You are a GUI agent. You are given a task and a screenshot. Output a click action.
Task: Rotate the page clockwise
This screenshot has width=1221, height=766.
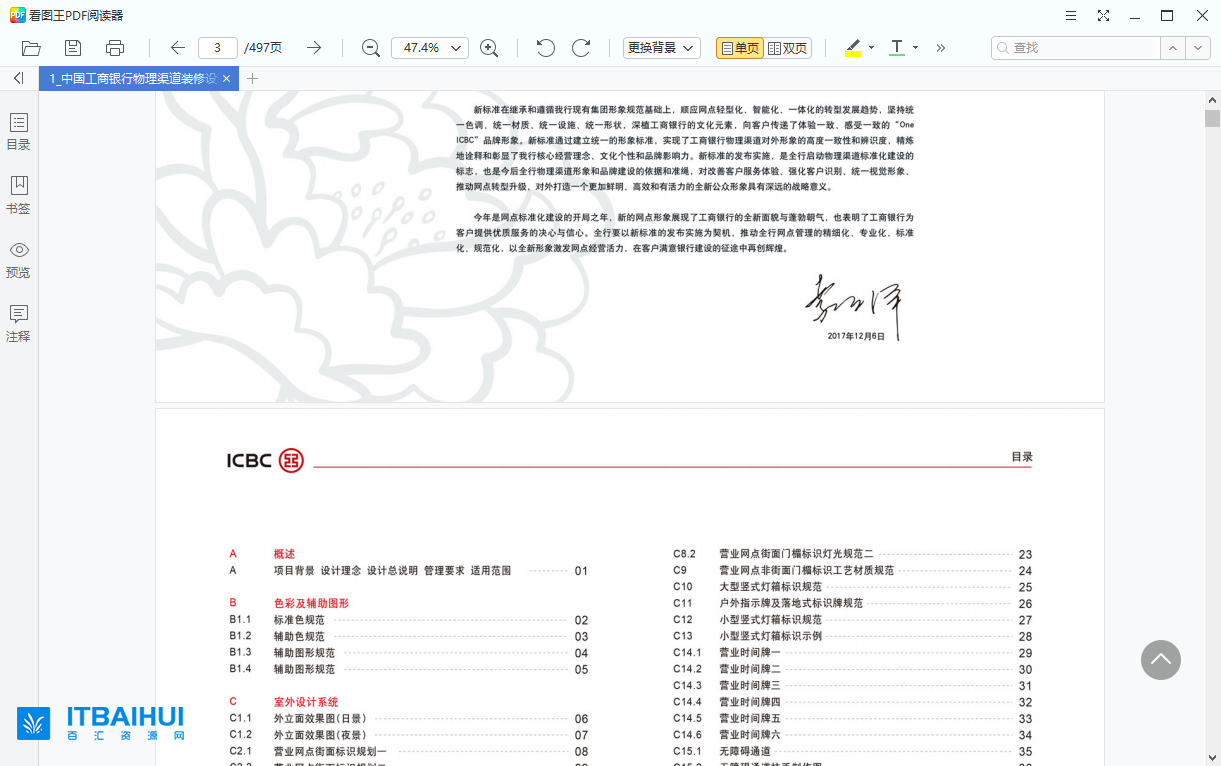tap(581, 48)
